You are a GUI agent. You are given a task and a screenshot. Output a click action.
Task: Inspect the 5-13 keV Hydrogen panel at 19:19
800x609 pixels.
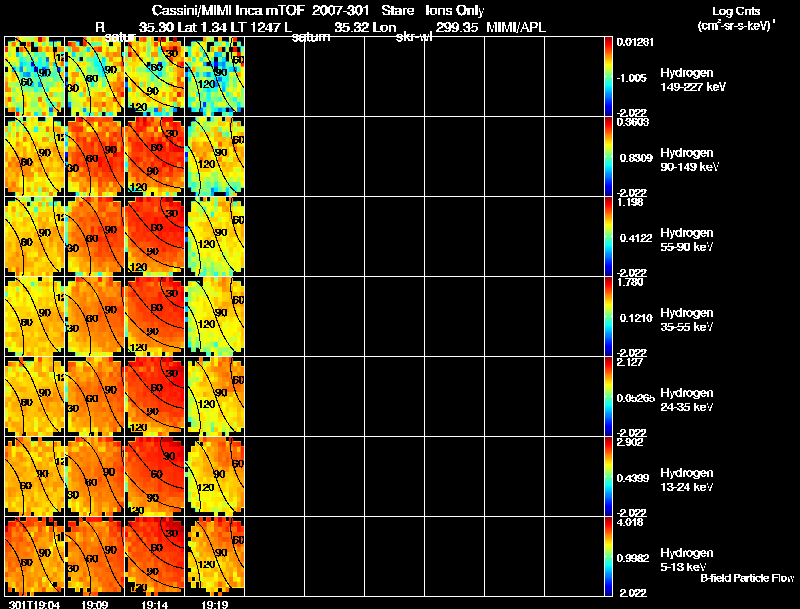pyautogui.click(x=215, y=557)
